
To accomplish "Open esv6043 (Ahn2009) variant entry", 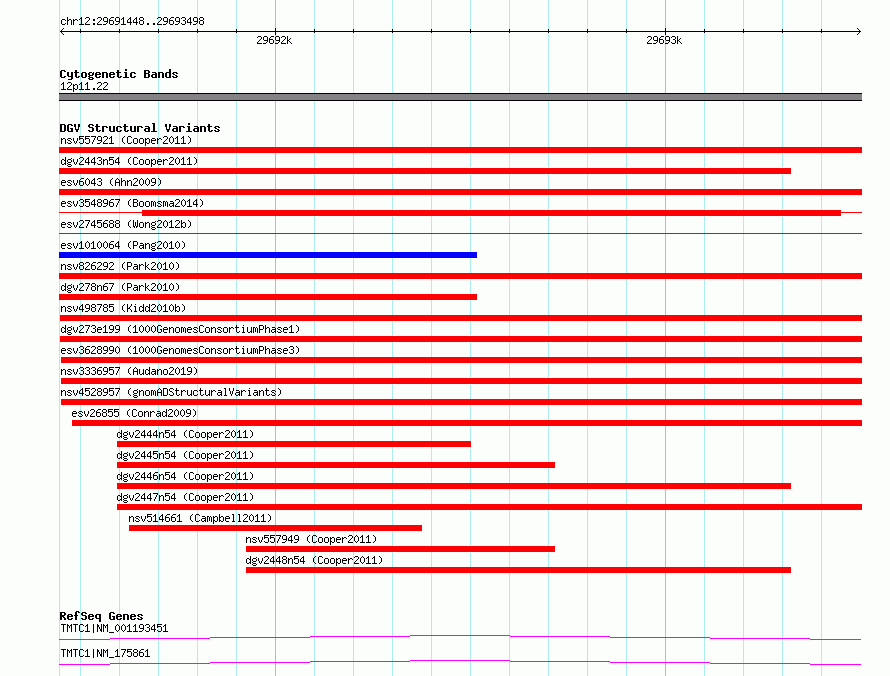I will click(x=111, y=182).
